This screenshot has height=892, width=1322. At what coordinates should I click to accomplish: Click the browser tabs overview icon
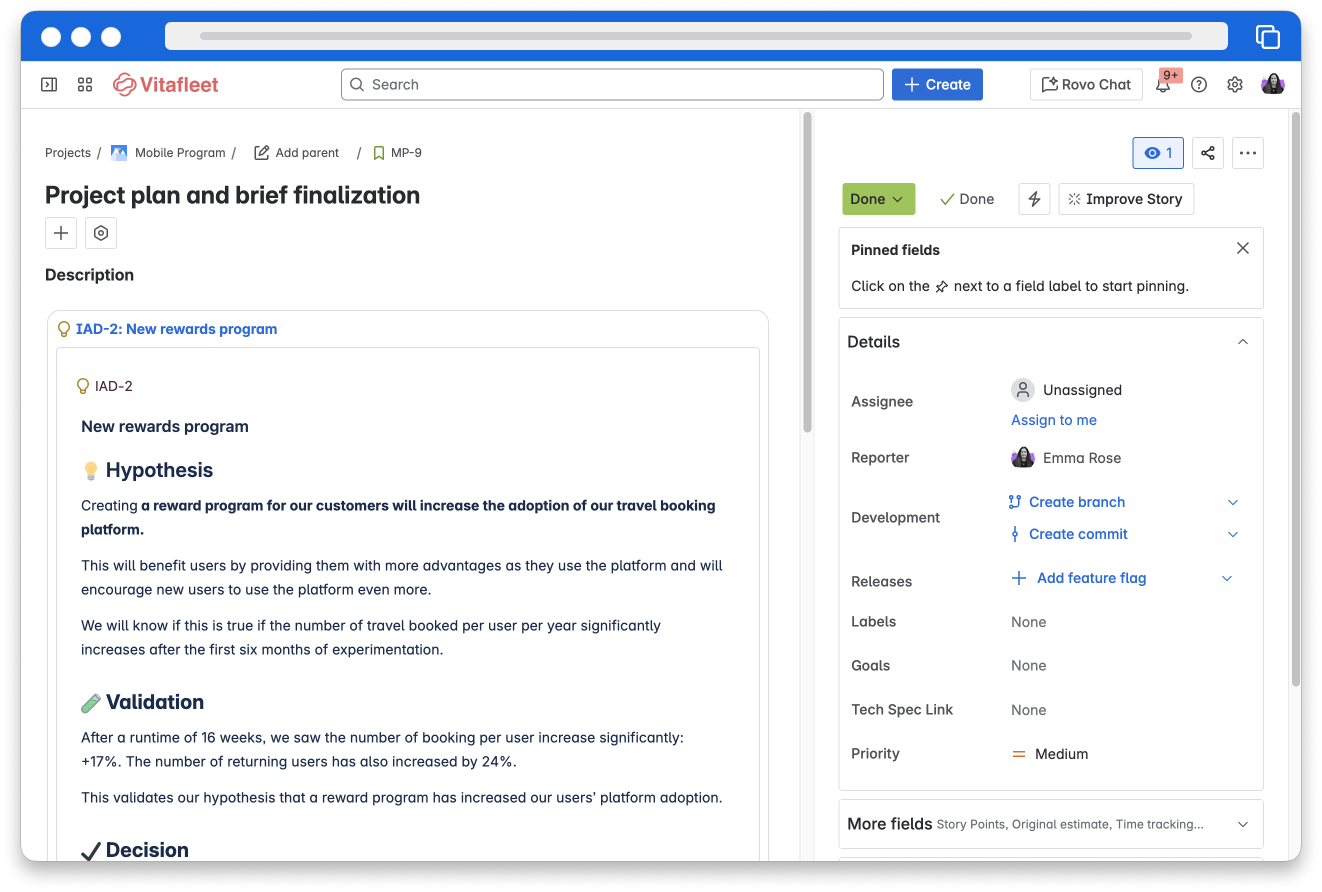click(1267, 37)
